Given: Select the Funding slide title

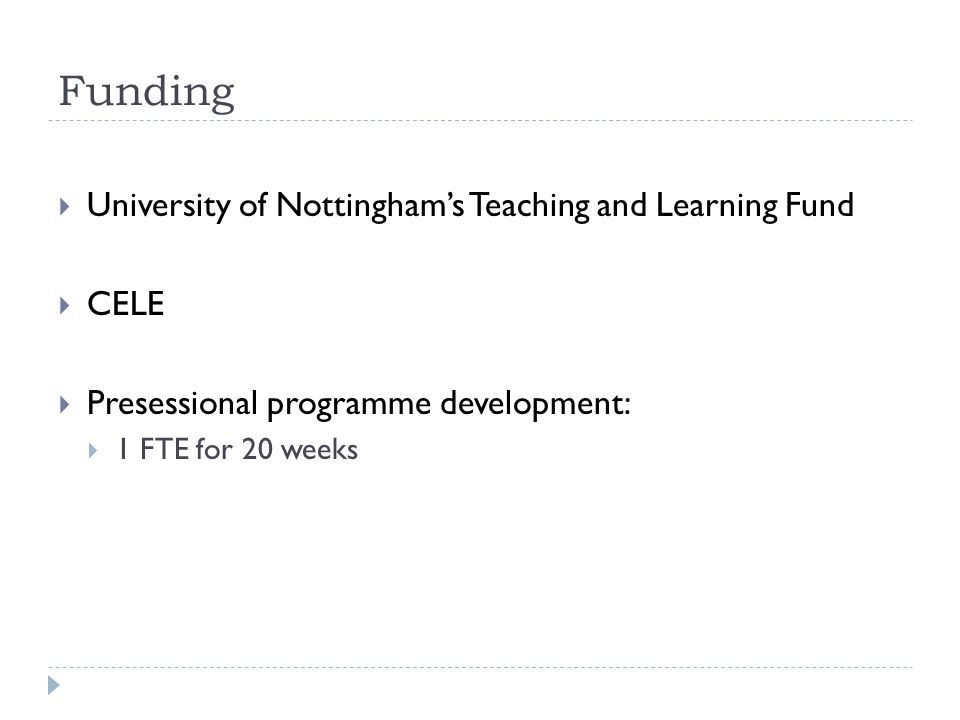Looking at the screenshot, I should click(147, 92).
